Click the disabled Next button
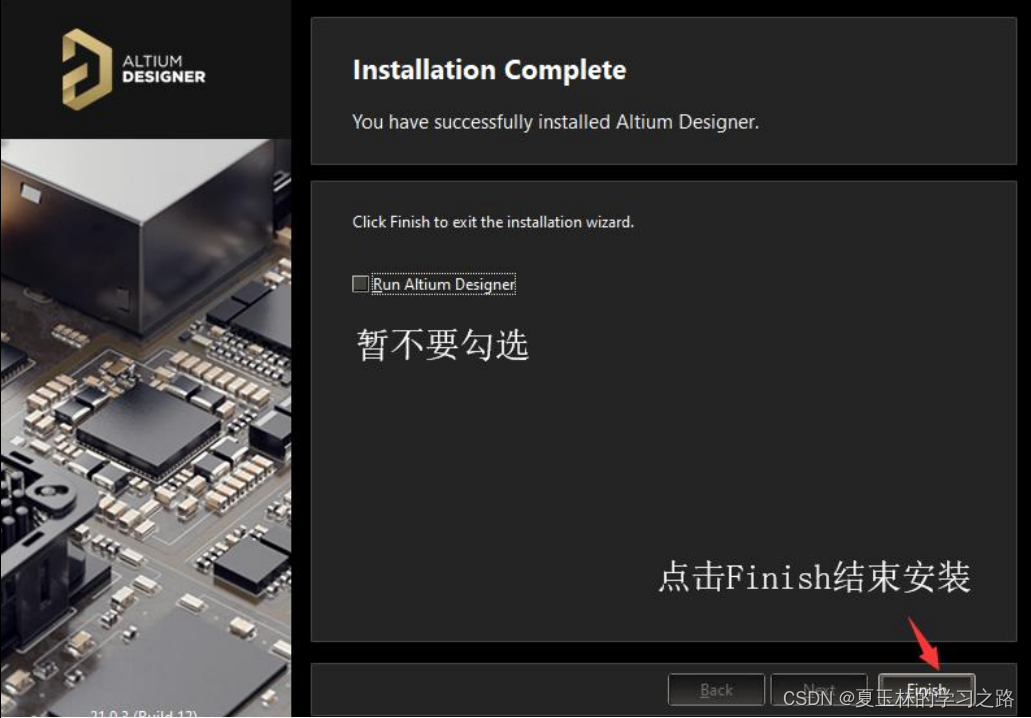This screenshot has width=1031, height=718. point(820,689)
